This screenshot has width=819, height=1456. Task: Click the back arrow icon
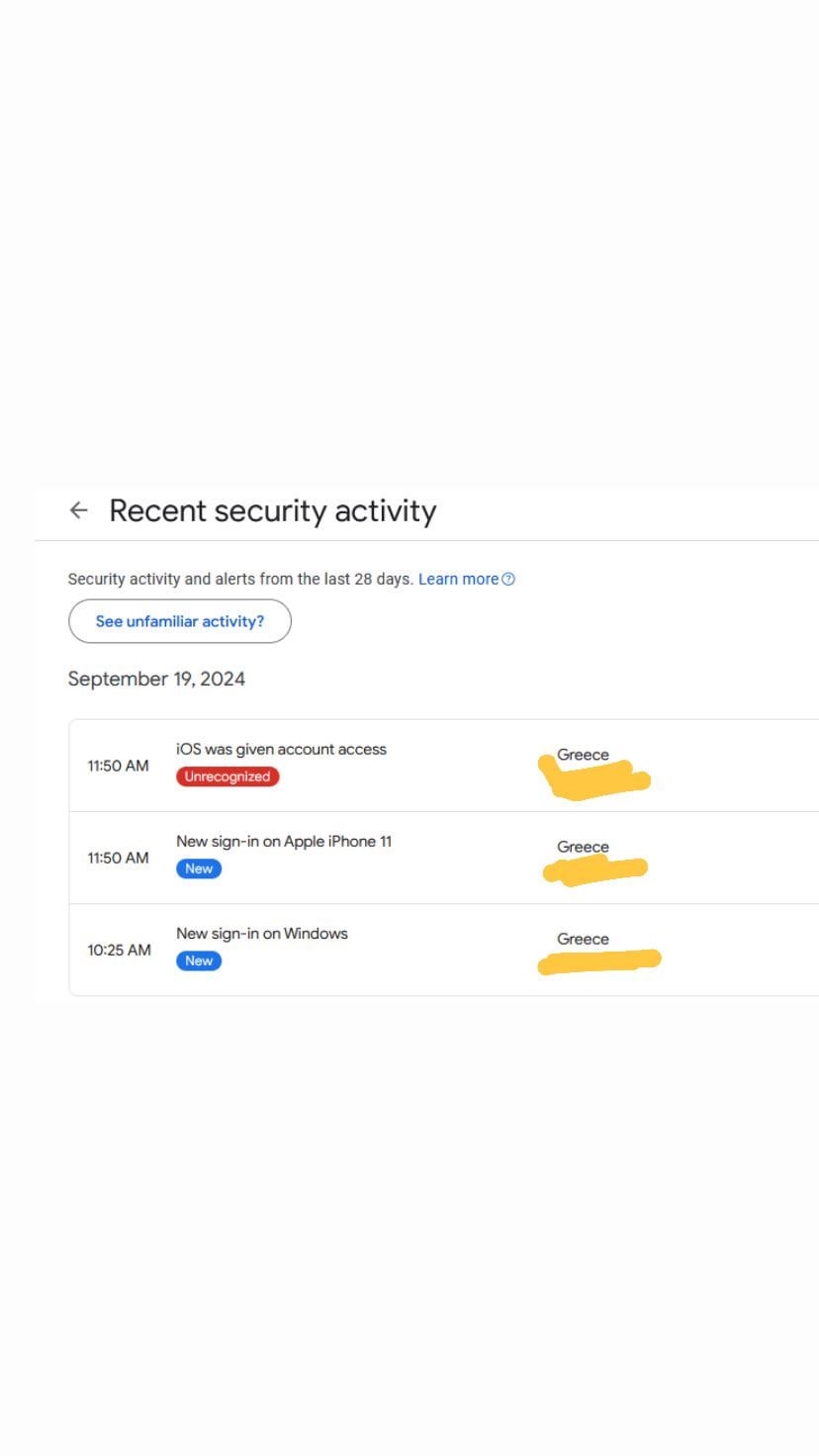78,510
